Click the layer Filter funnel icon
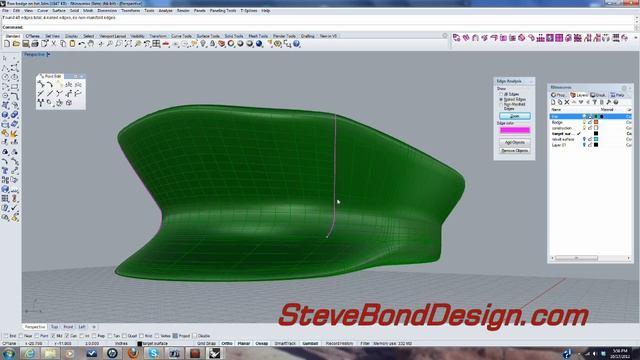640x360 pixels. click(x=595, y=102)
